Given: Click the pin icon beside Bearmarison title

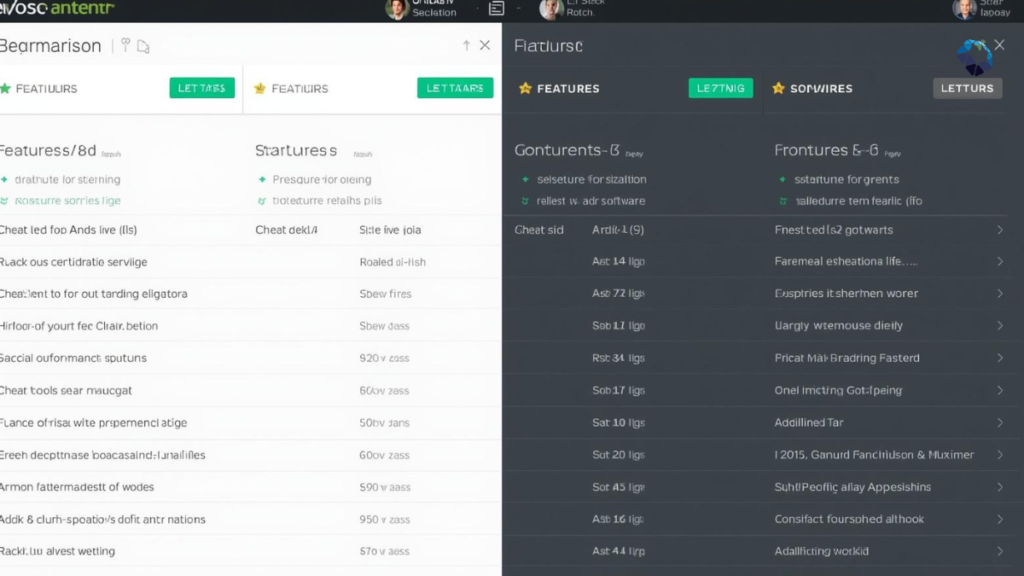Looking at the screenshot, I should click(x=125, y=45).
